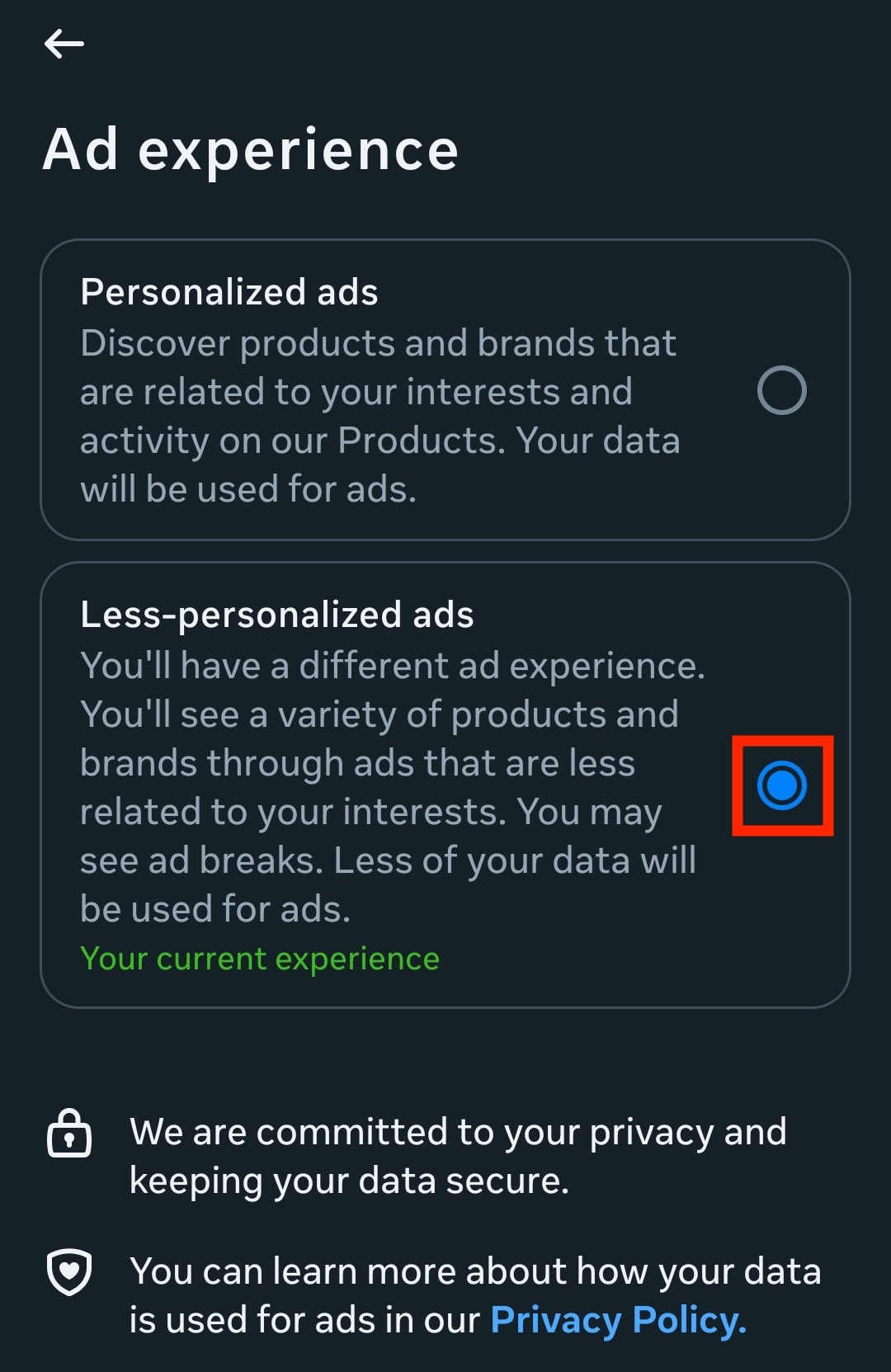Tap the Personalized ads title text
The height and width of the screenshot is (1372, 891).
point(229,292)
